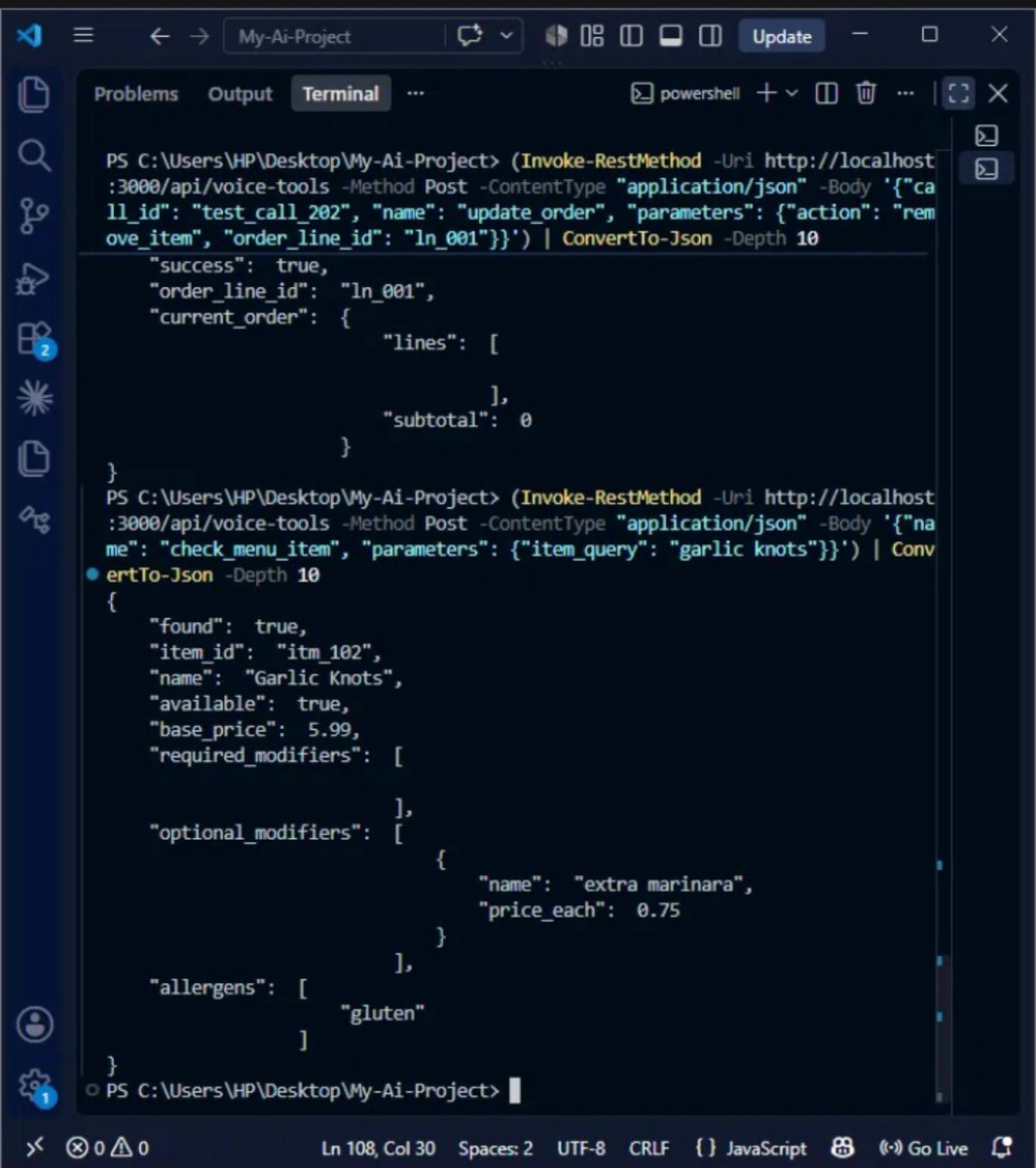Open the panel tabs overflow ellipsis

(x=416, y=93)
